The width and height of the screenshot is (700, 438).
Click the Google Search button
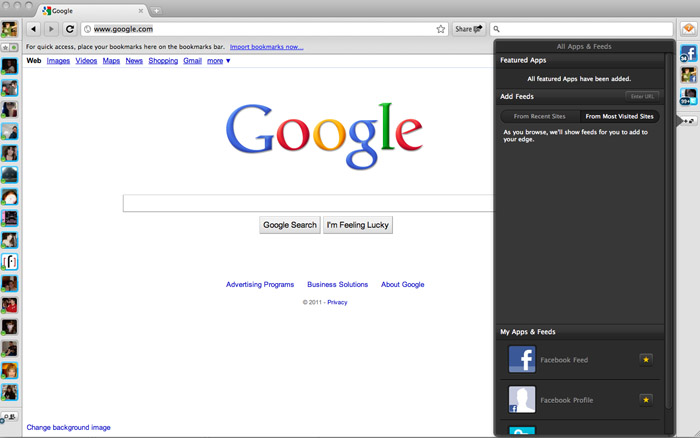point(290,225)
